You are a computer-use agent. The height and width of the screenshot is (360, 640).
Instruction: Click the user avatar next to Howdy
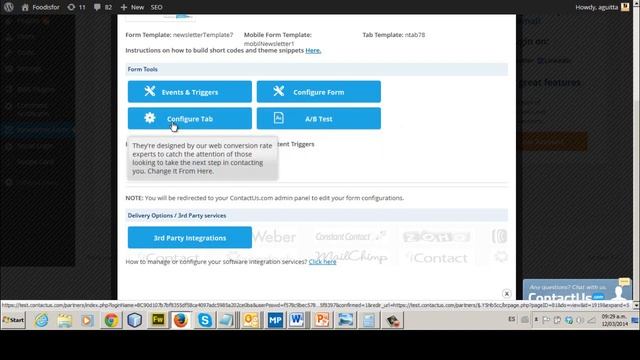click(x=625, y=7)
